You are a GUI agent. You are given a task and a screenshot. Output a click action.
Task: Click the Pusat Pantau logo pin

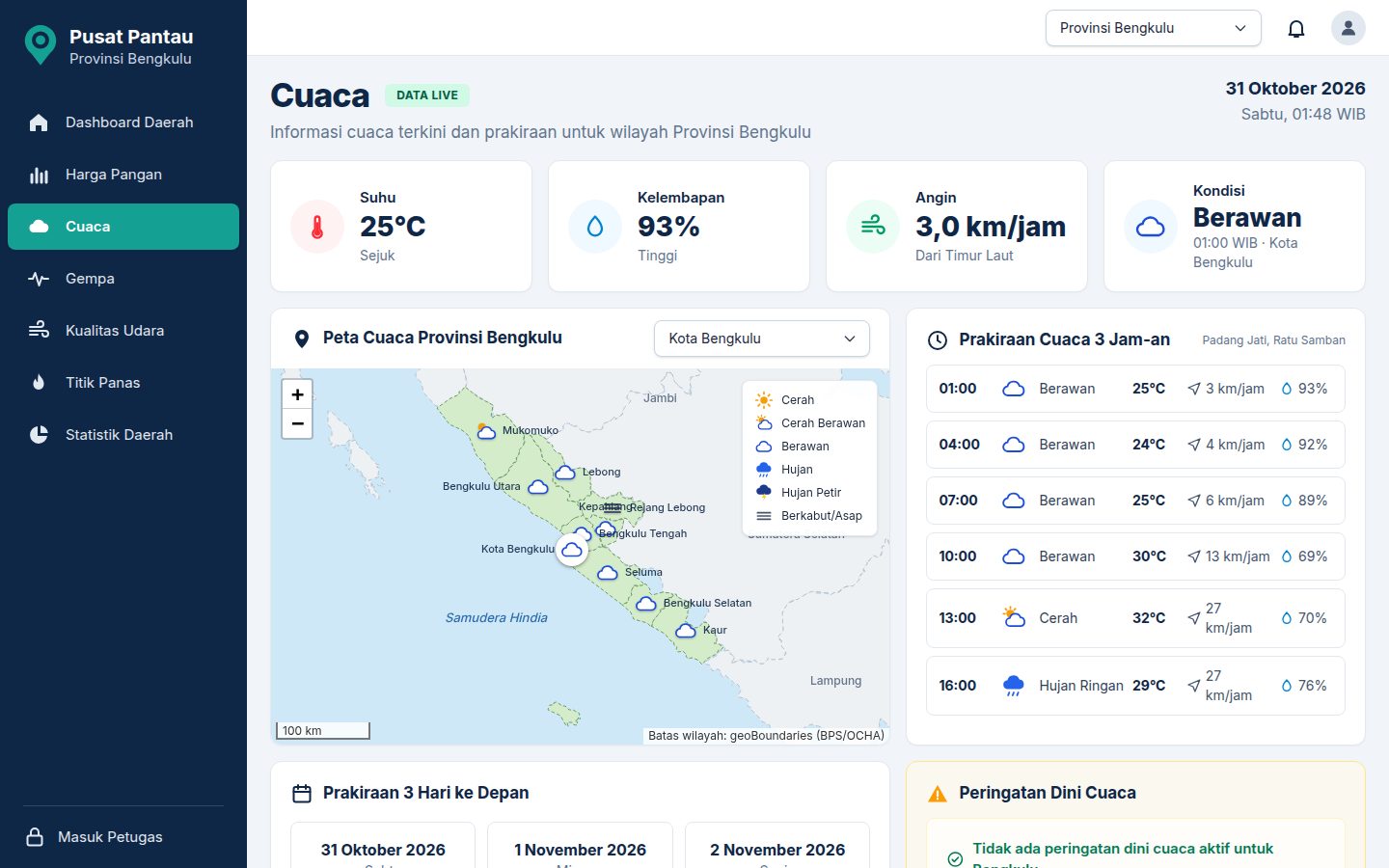[41, 45]
